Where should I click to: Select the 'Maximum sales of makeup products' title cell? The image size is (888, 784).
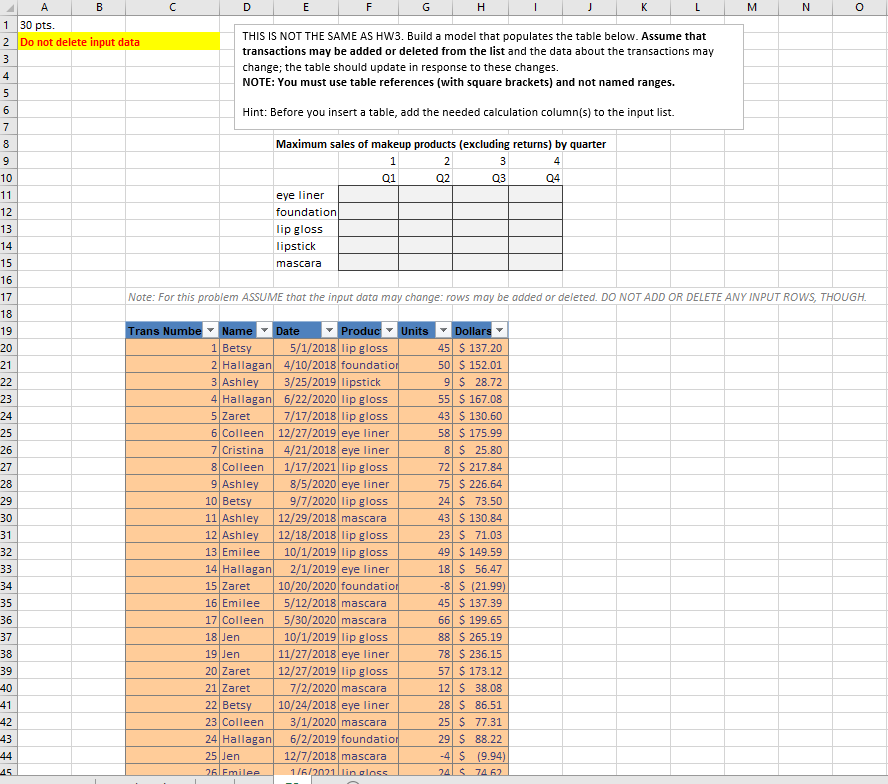coord(441,144)
